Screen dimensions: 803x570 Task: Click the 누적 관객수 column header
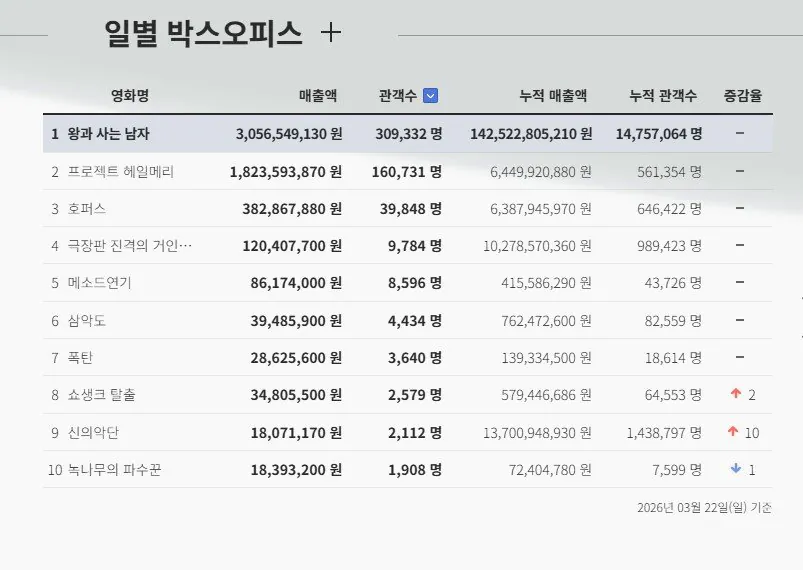point(663,96)
